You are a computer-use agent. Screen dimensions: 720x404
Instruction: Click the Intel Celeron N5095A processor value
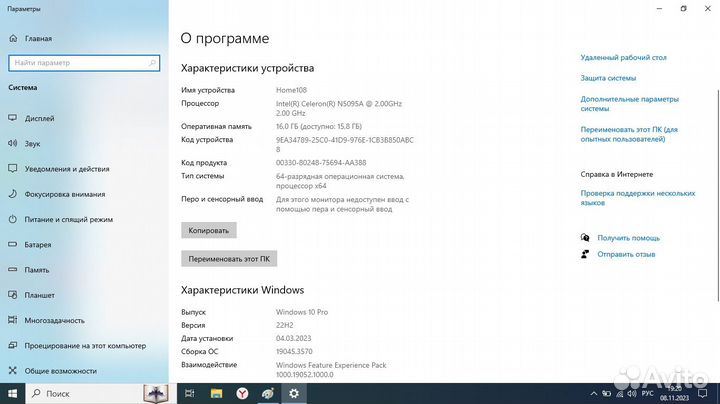pos(339,108)
